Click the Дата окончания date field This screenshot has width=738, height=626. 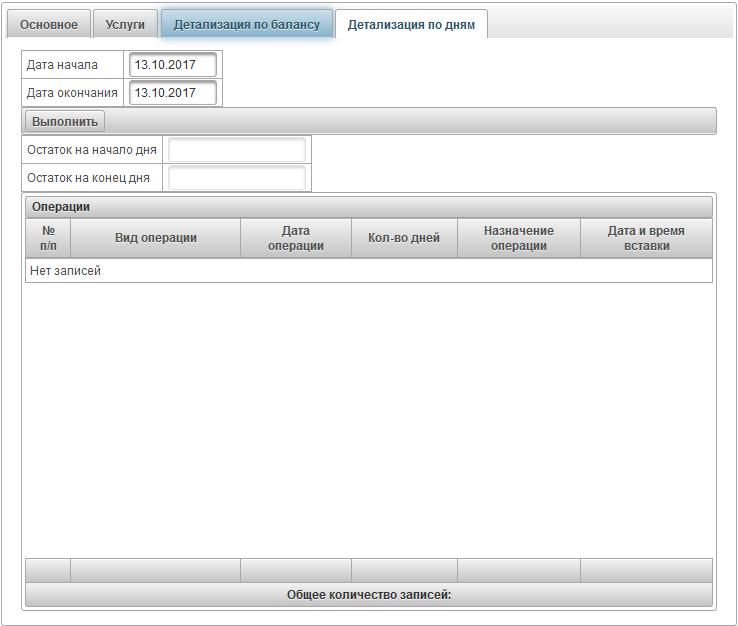pyautogui.click(x=173, y=93)
